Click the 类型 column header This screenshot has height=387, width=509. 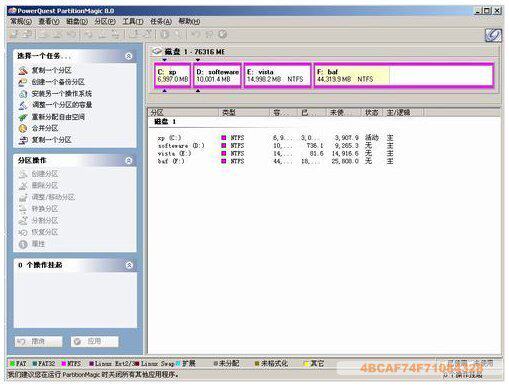click(x=244, y=112)
